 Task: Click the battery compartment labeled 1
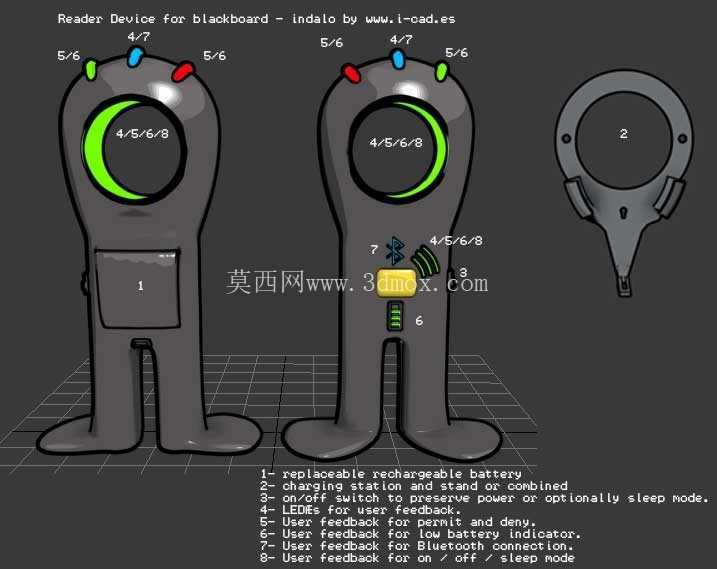click(138, 288)
